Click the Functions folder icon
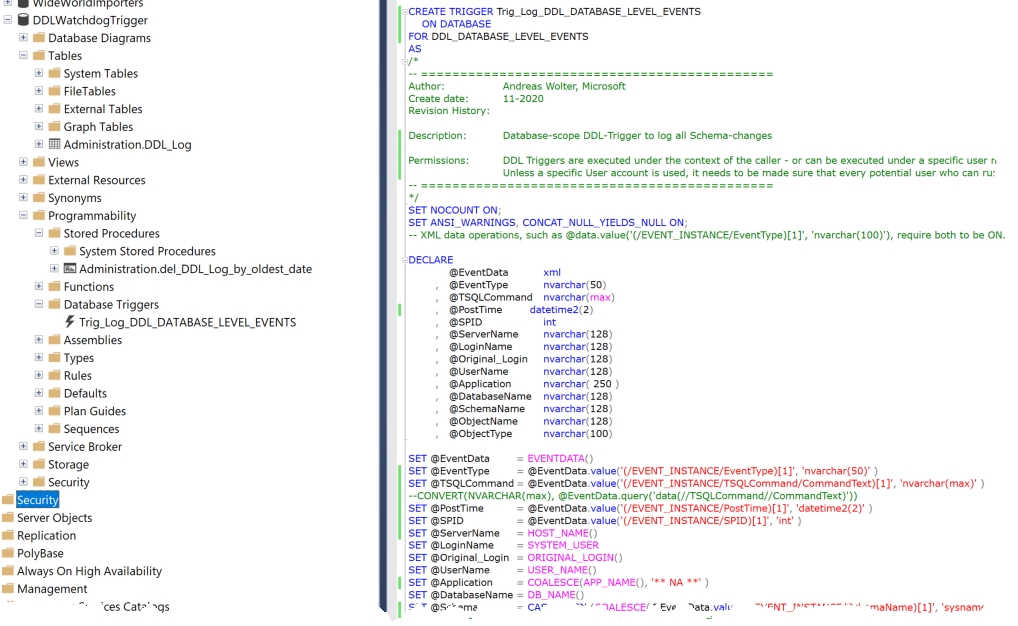 coord(55,286)
